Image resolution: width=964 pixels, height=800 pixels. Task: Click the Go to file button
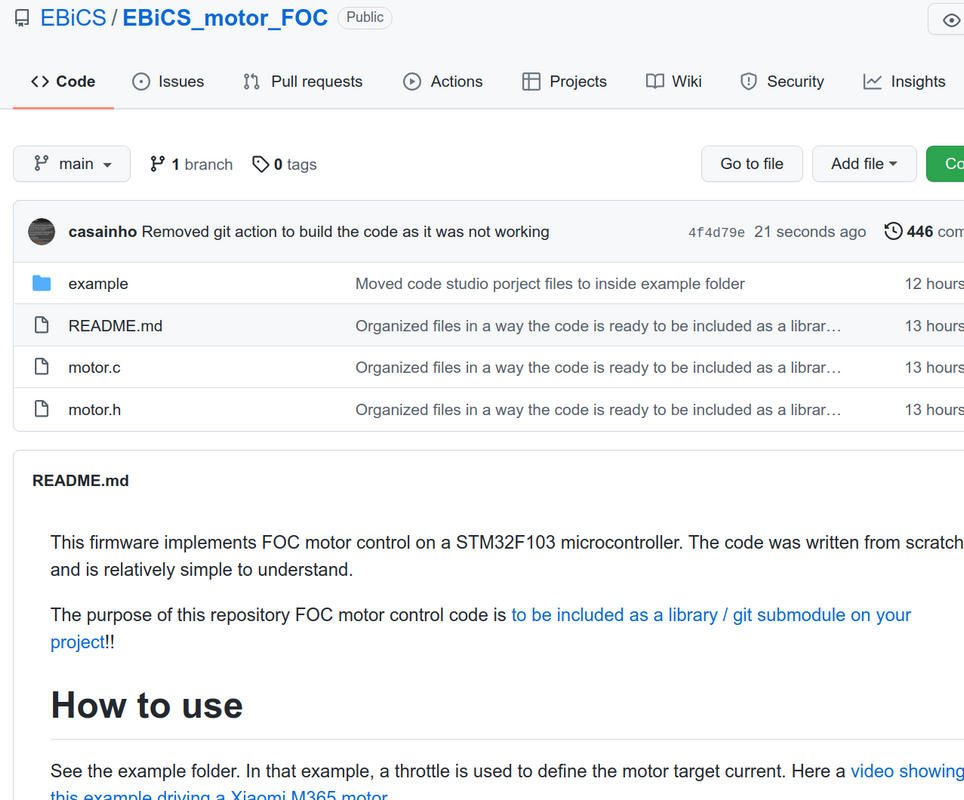coord(752,164)
